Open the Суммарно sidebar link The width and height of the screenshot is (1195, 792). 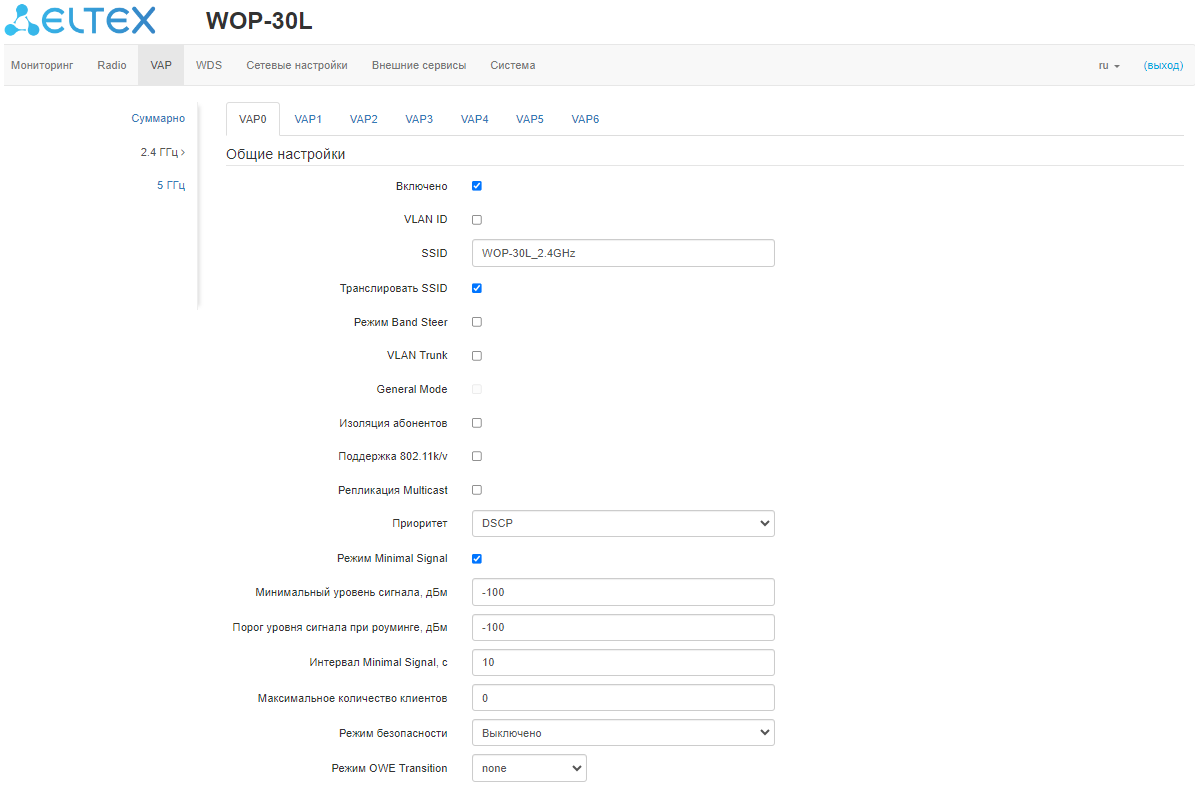coord(158,118)
